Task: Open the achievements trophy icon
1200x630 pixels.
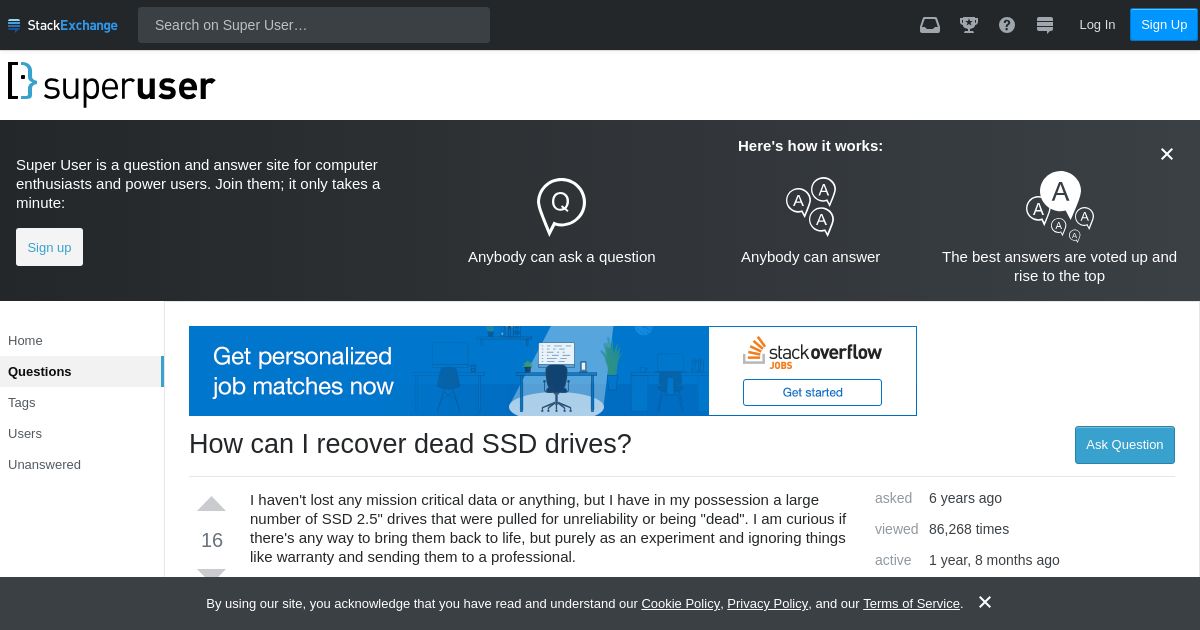Action: [x=969, y=25]
